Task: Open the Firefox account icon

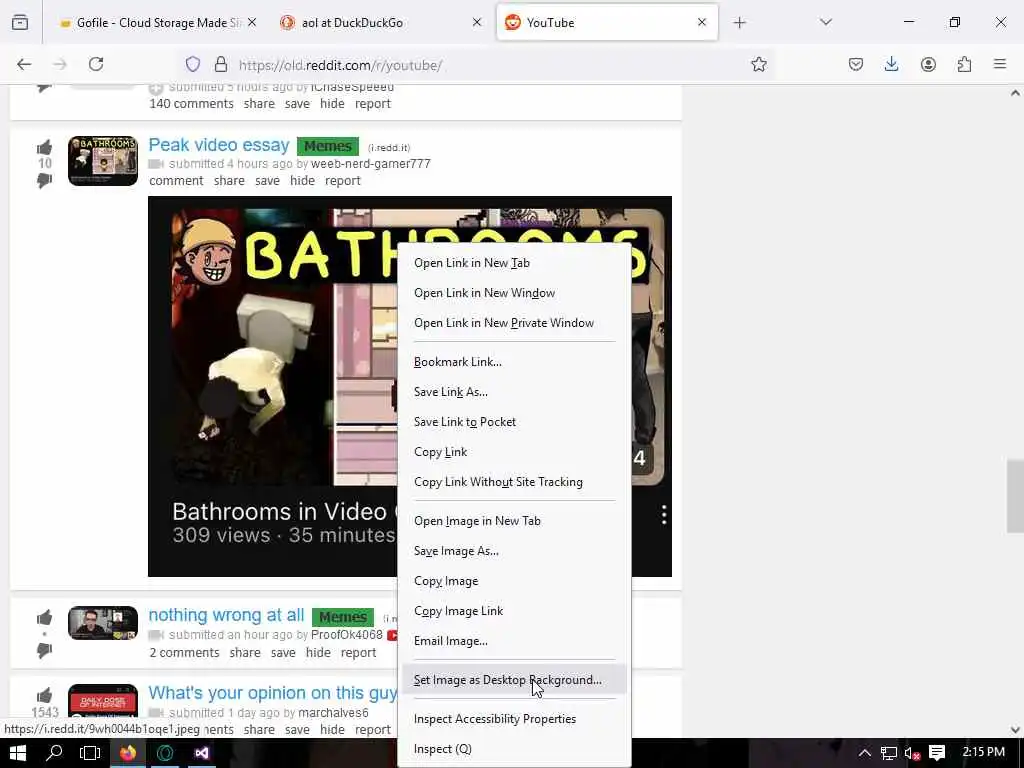Action: [928, 64]
